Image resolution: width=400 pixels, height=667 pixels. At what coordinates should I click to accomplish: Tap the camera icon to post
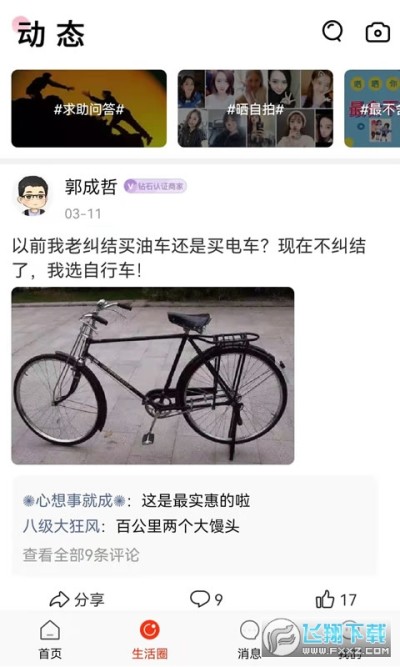(377, 32)
